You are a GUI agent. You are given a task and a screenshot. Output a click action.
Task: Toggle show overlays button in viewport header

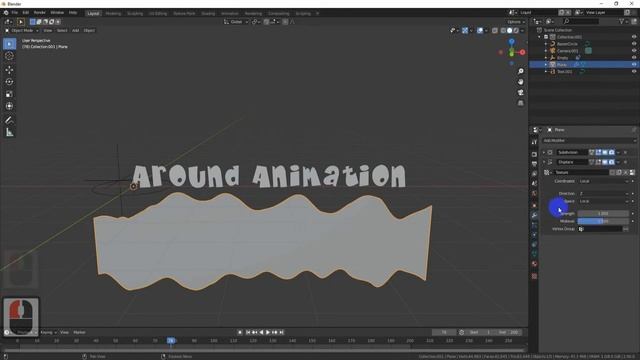click(480, 30)
